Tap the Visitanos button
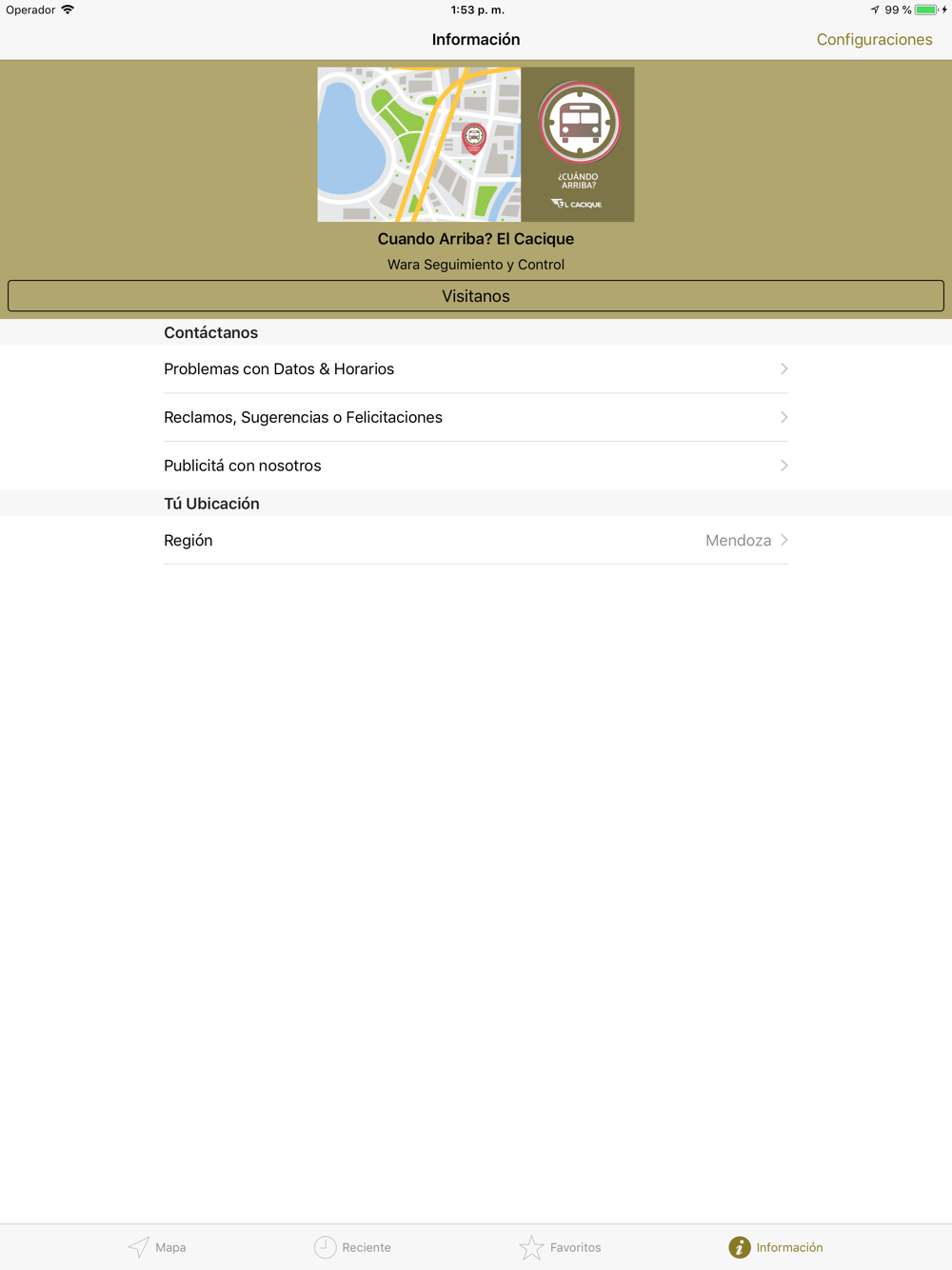 point(476,296)
